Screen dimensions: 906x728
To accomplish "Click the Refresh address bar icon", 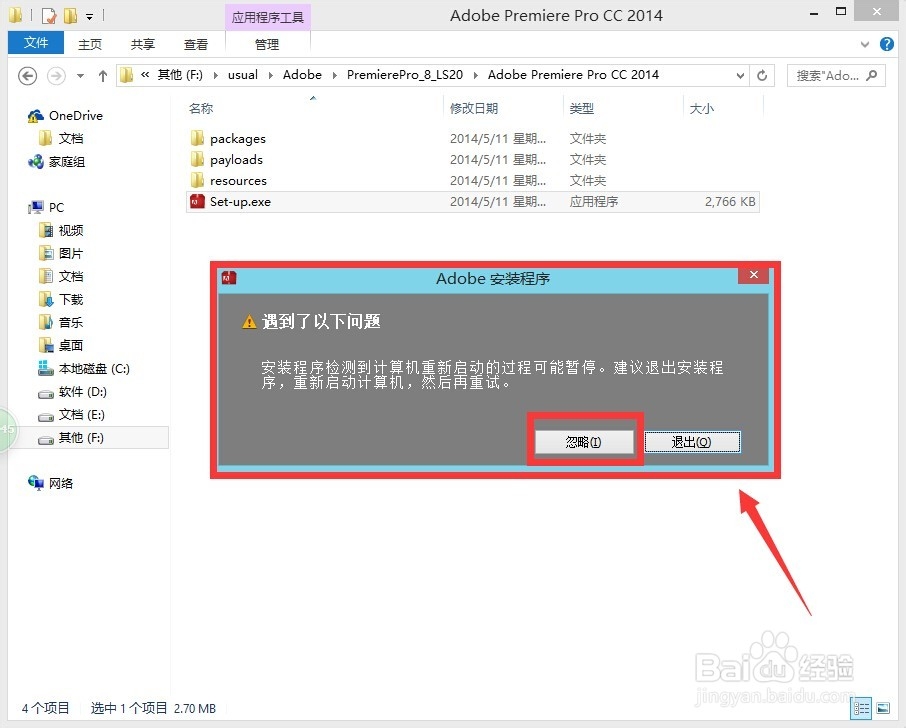I will pyautogui.click(x=763, y=74).
